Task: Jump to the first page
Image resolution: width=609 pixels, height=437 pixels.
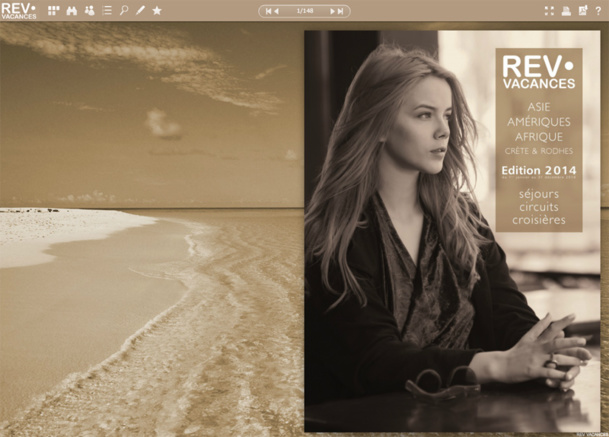Action: click(268, 11)
